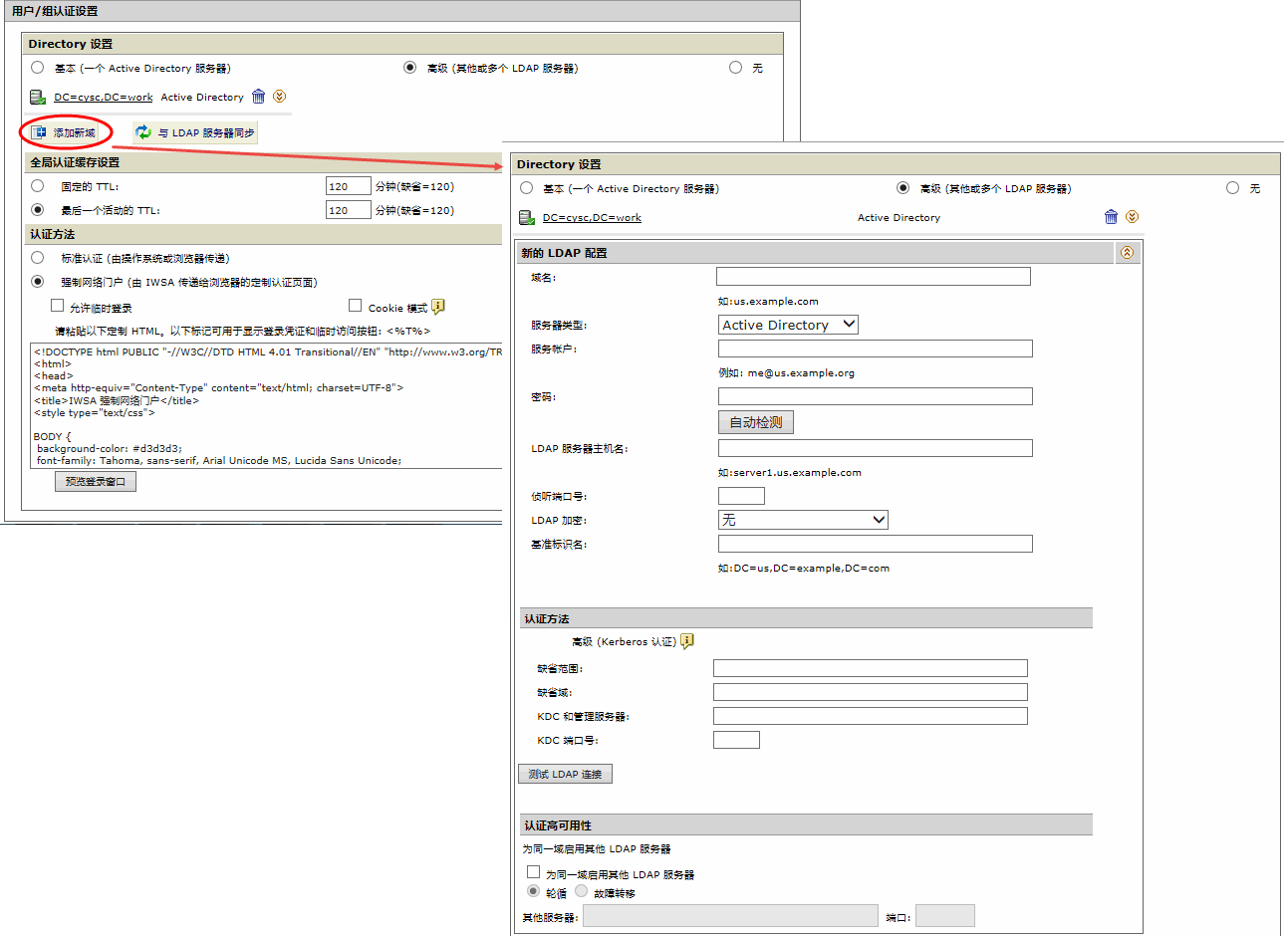Screen dimensions: 1288x936
Task: Enable the 允许临时登录 checkbox
Action: click(x=58, y=307)
